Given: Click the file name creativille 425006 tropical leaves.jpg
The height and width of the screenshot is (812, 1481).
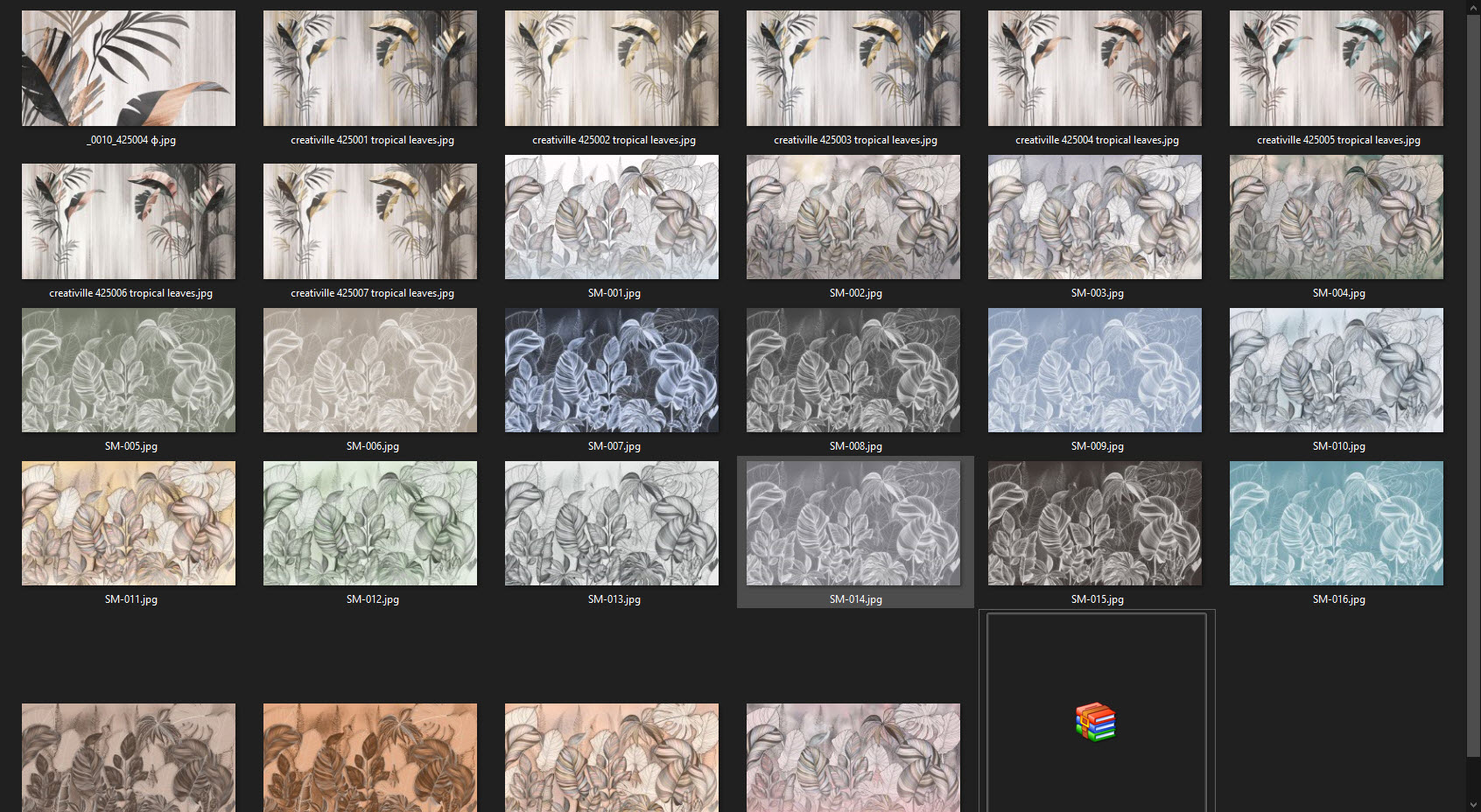Looking at the screenshot, I should 130,293.
